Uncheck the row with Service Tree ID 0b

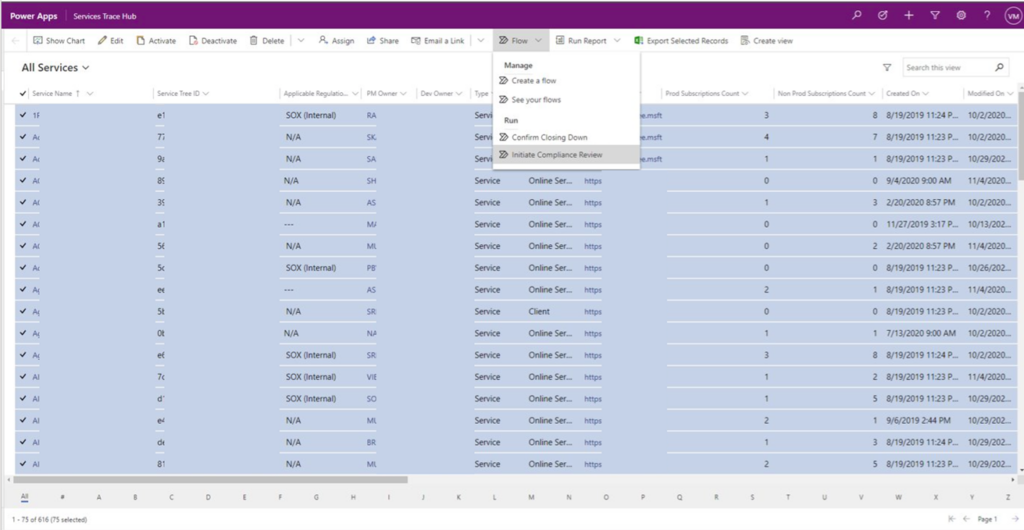[x=24, y=333]
